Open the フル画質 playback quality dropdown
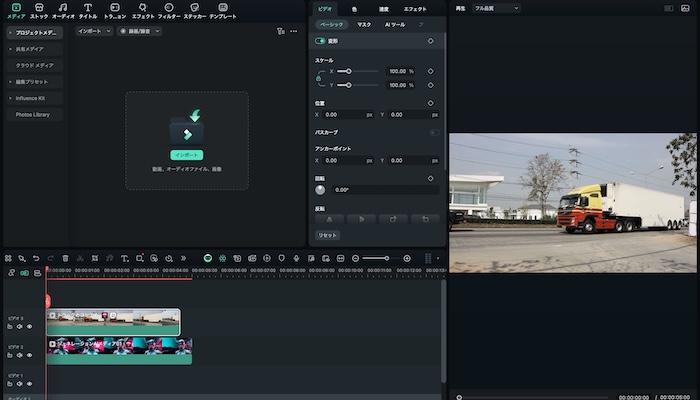 point(496,8)
